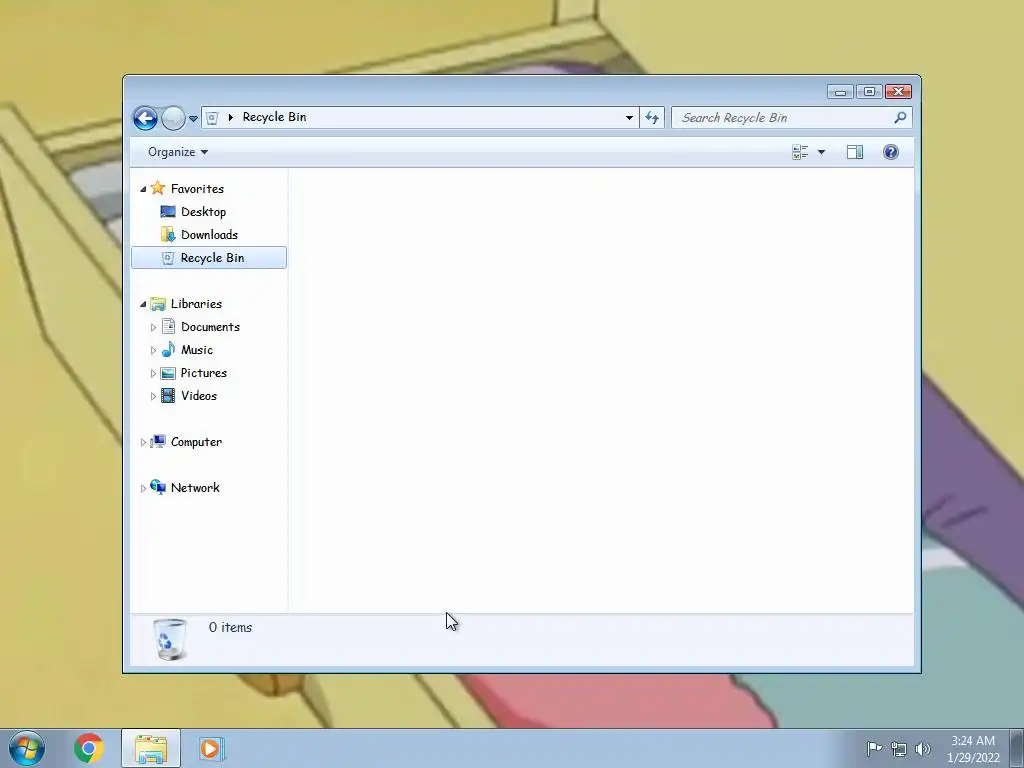Image resolution: width=1024 pixels, height=768 pixels.
Task: Select Network in navigation pane
Action: click(x=195, y=488)
